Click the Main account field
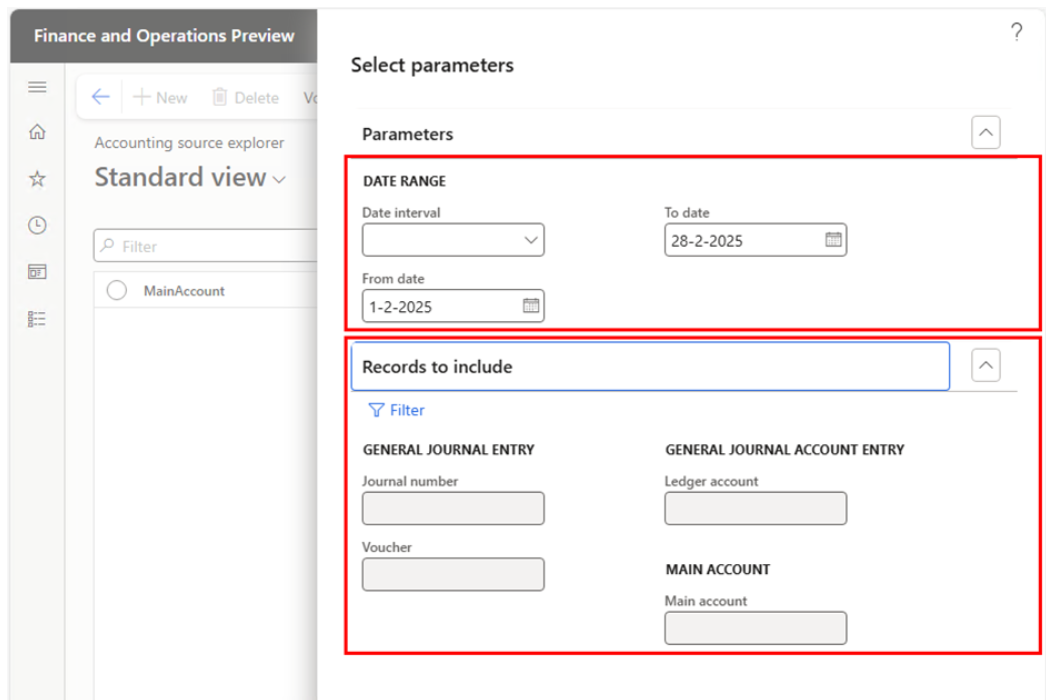 point(756,628)
